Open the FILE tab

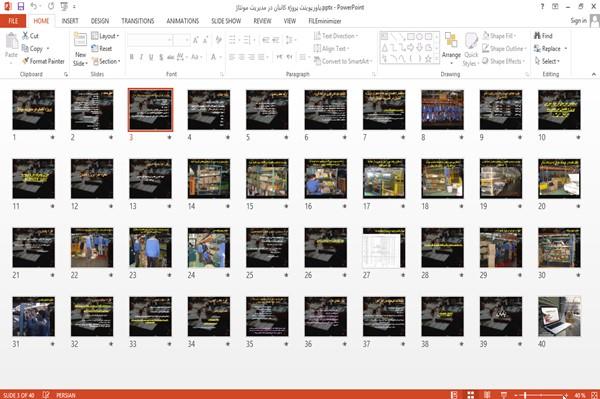(x=13, y=21)
